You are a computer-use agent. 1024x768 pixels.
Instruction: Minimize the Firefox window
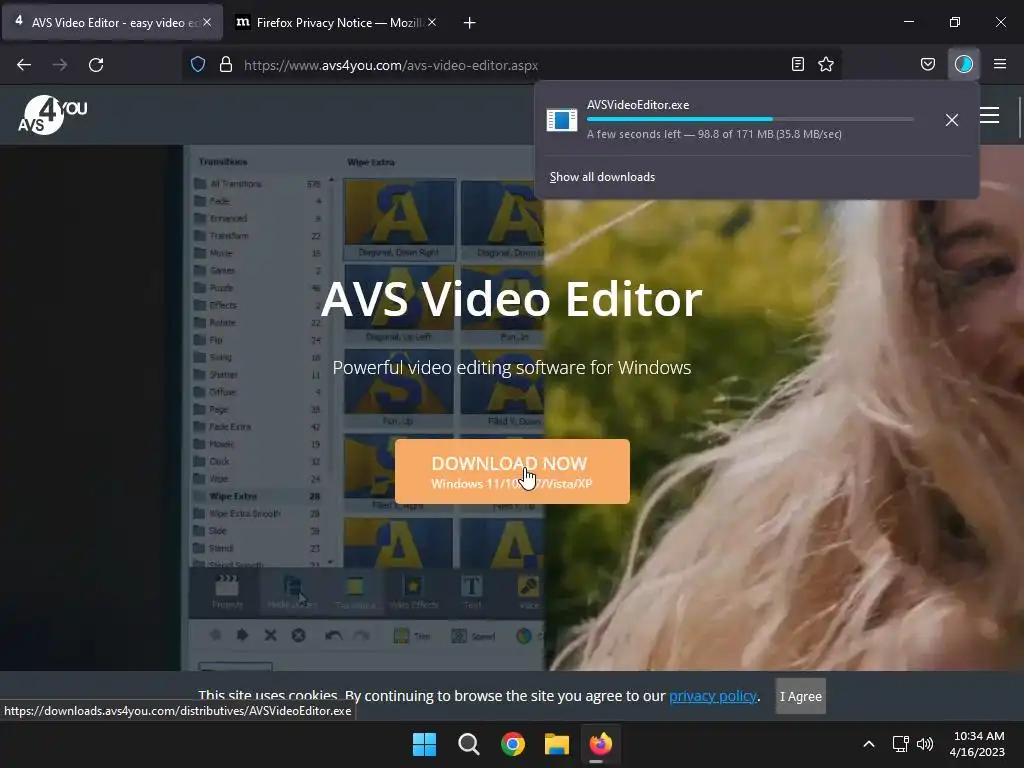[x=908, y=22]
